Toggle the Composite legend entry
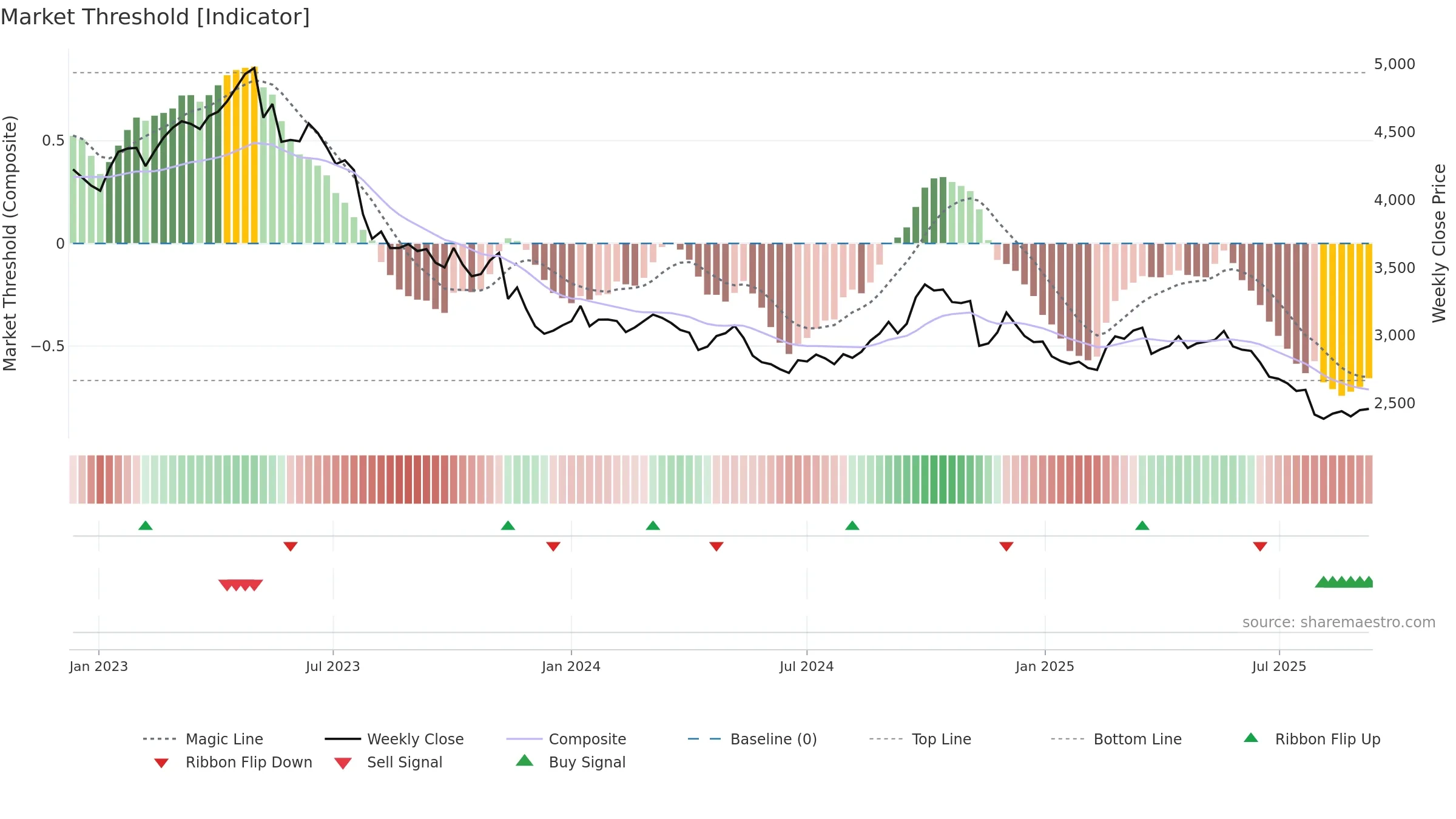 566,739
